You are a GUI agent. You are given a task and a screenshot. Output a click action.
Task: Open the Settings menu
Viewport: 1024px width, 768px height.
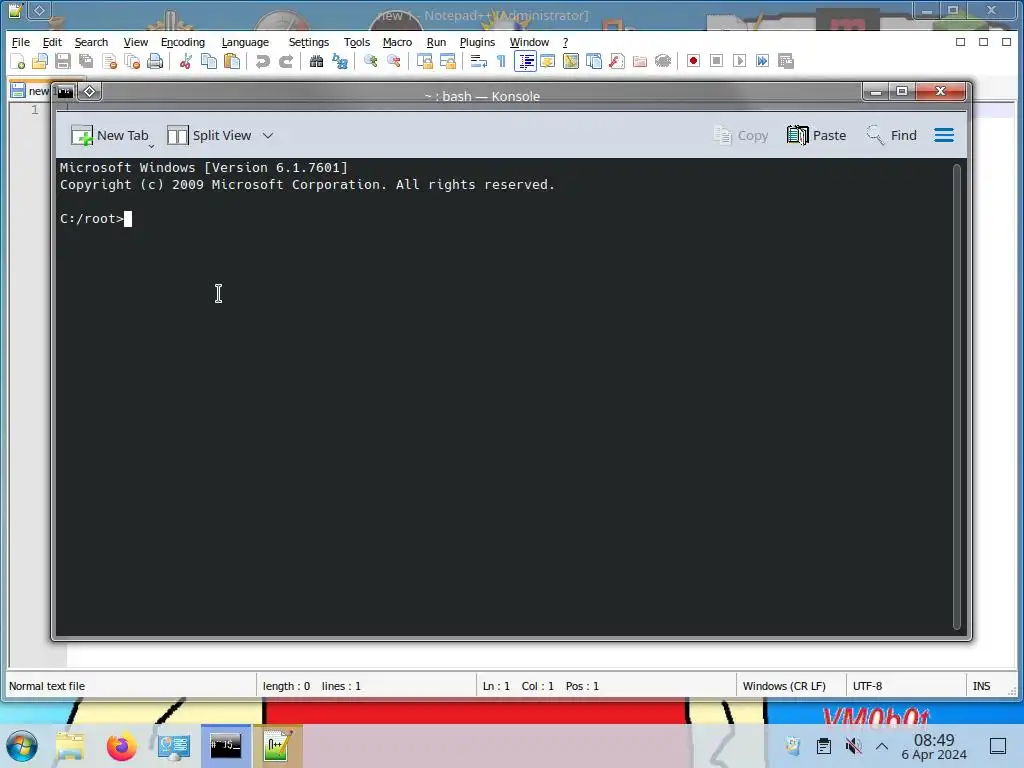coord(309,42)
